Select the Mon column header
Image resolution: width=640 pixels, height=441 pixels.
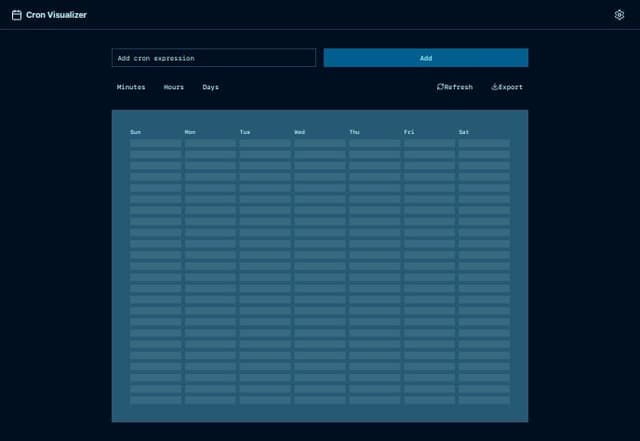point(190,132)
